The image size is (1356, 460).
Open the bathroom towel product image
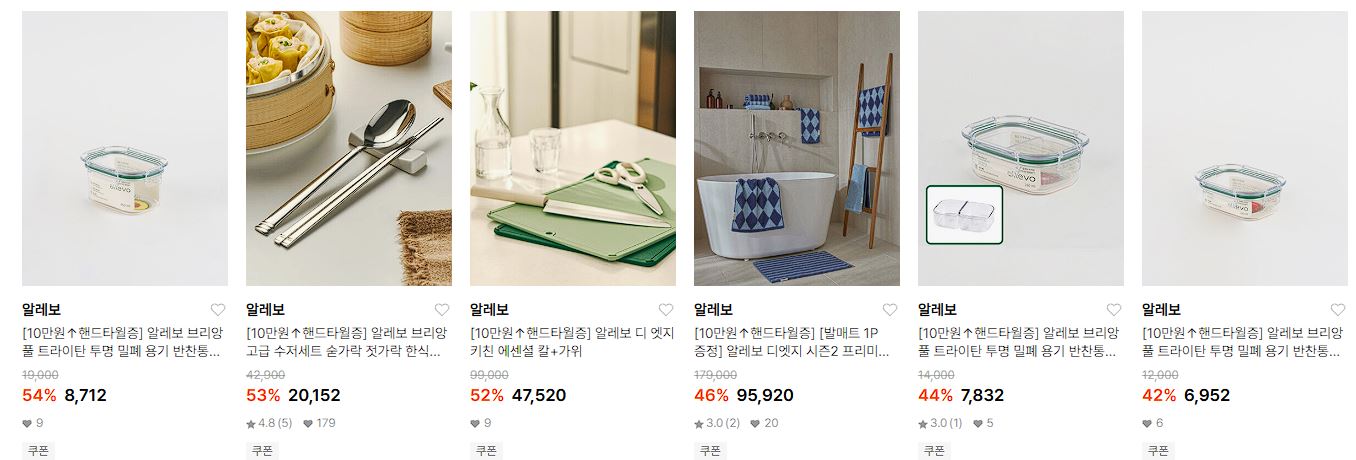tap(797, 148)
